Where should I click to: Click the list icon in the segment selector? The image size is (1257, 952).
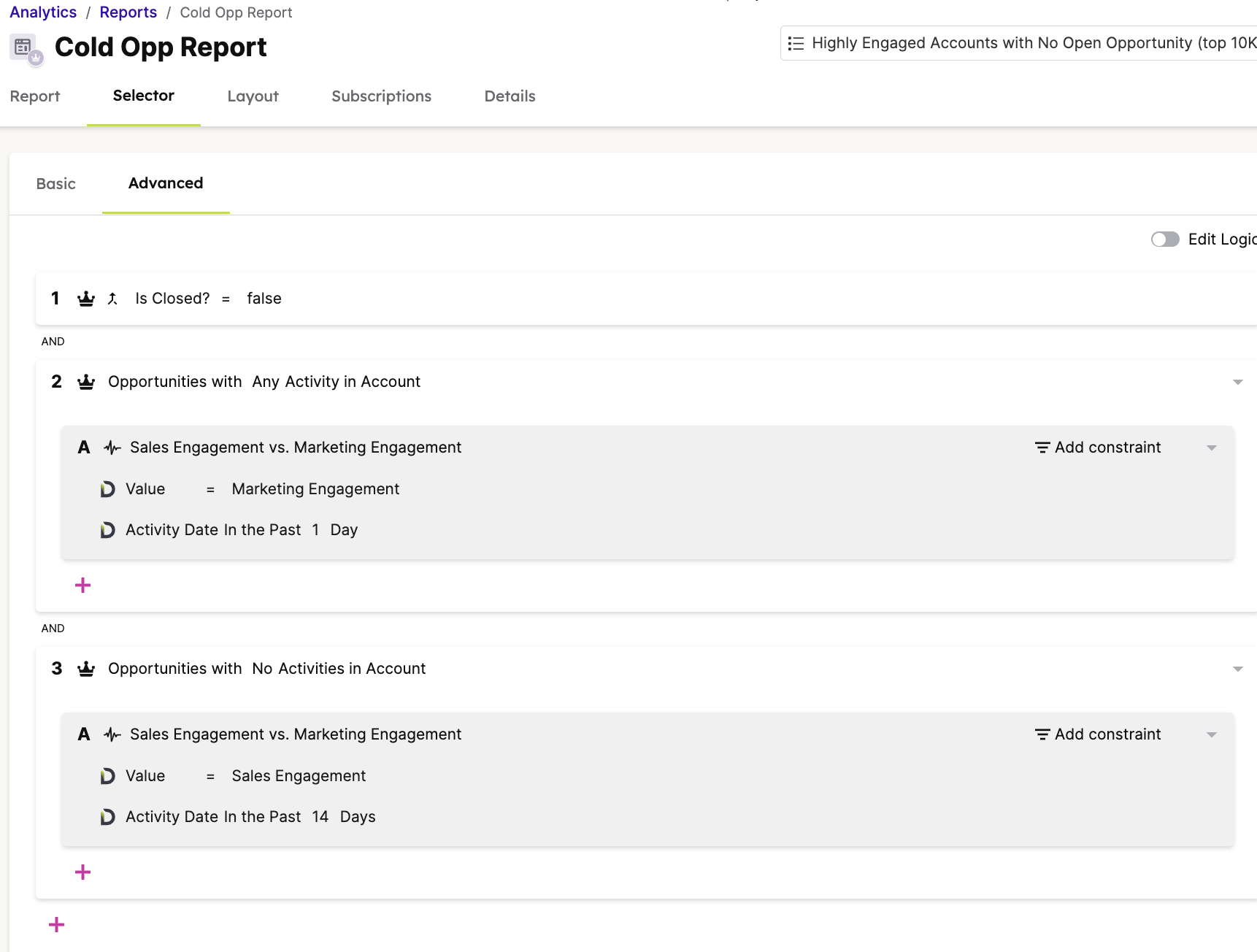796,44
